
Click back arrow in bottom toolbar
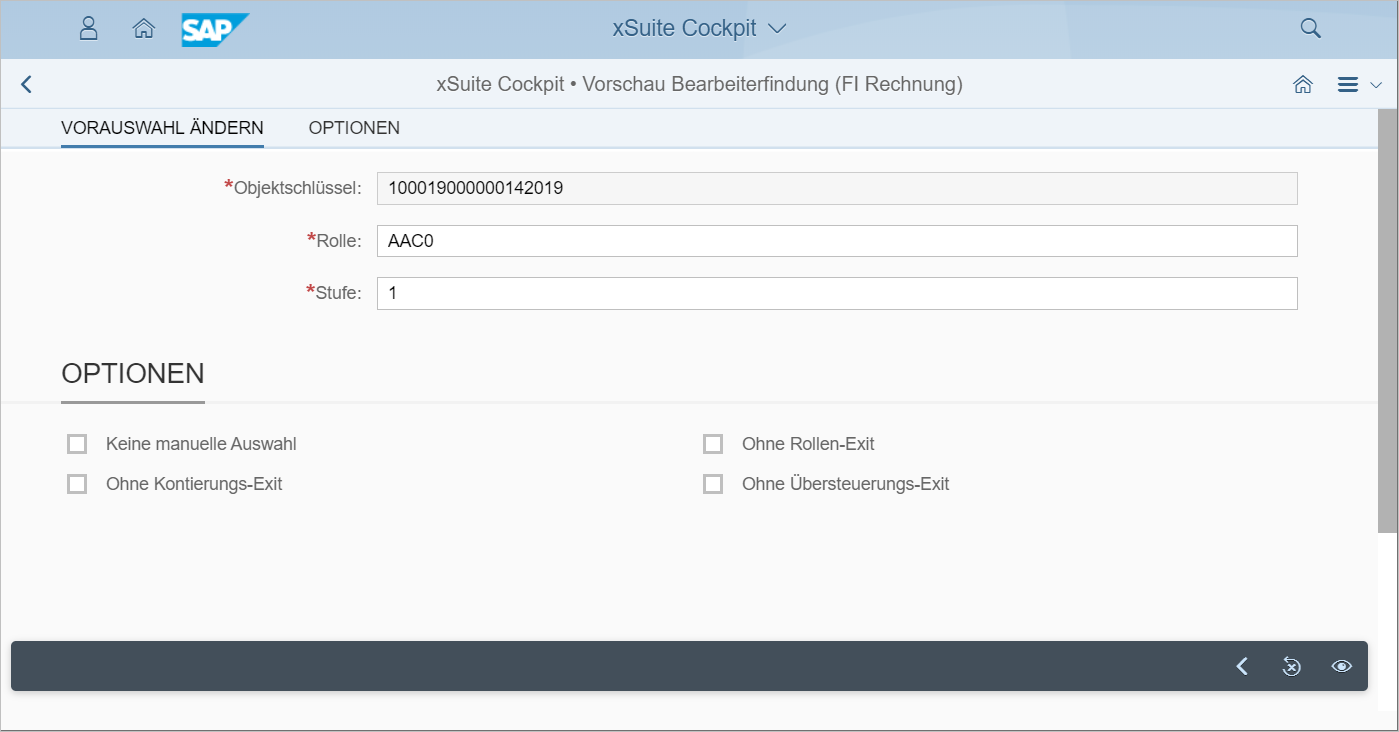pyautogui.click(x=1242, y=666)
